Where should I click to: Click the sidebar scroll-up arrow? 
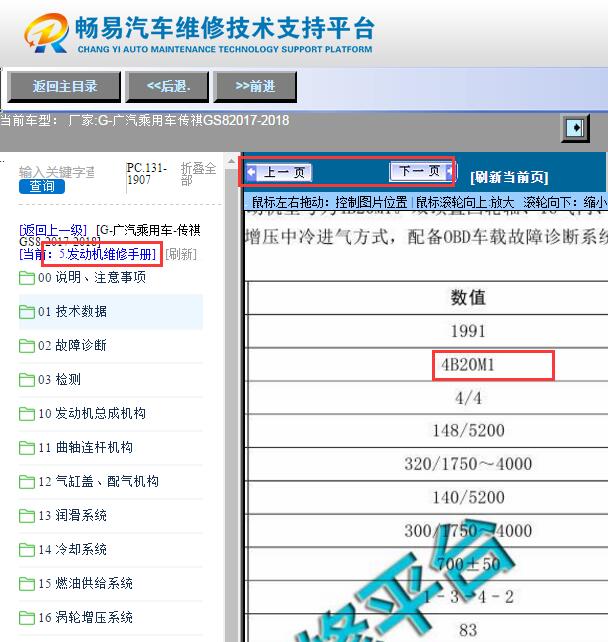pos(231,162)
